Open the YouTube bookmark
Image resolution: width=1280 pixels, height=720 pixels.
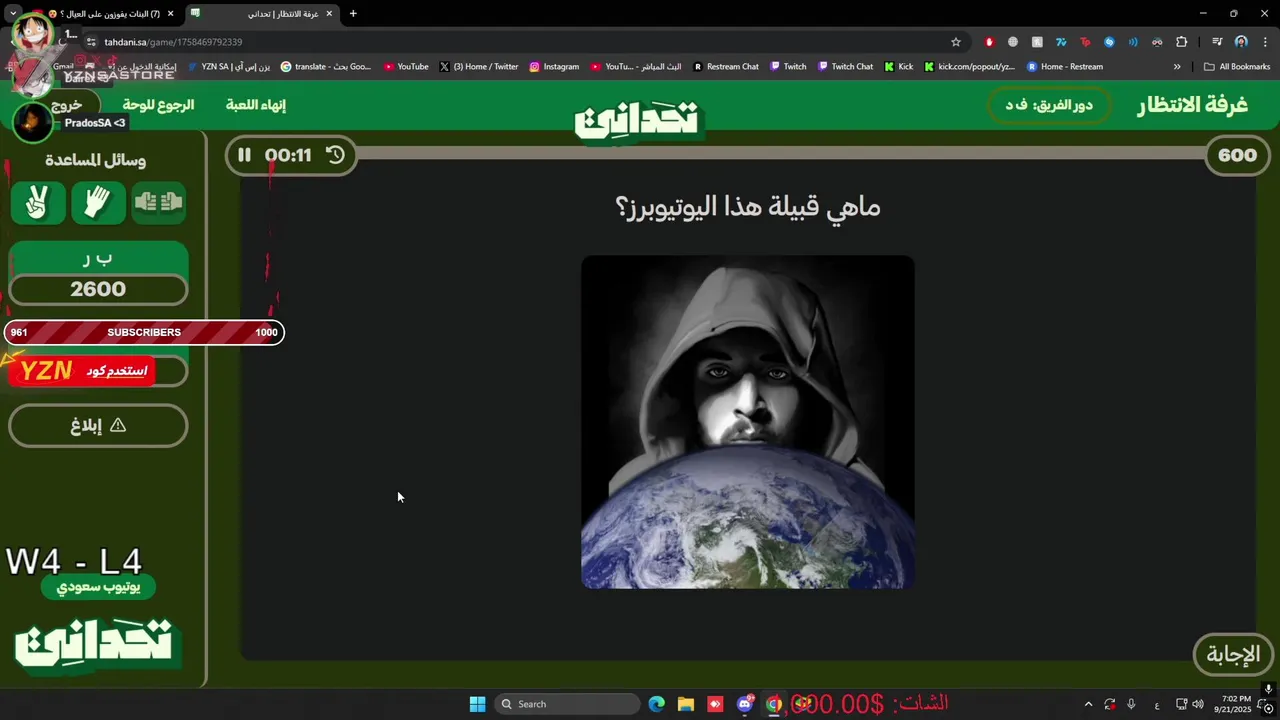[406, 67]
